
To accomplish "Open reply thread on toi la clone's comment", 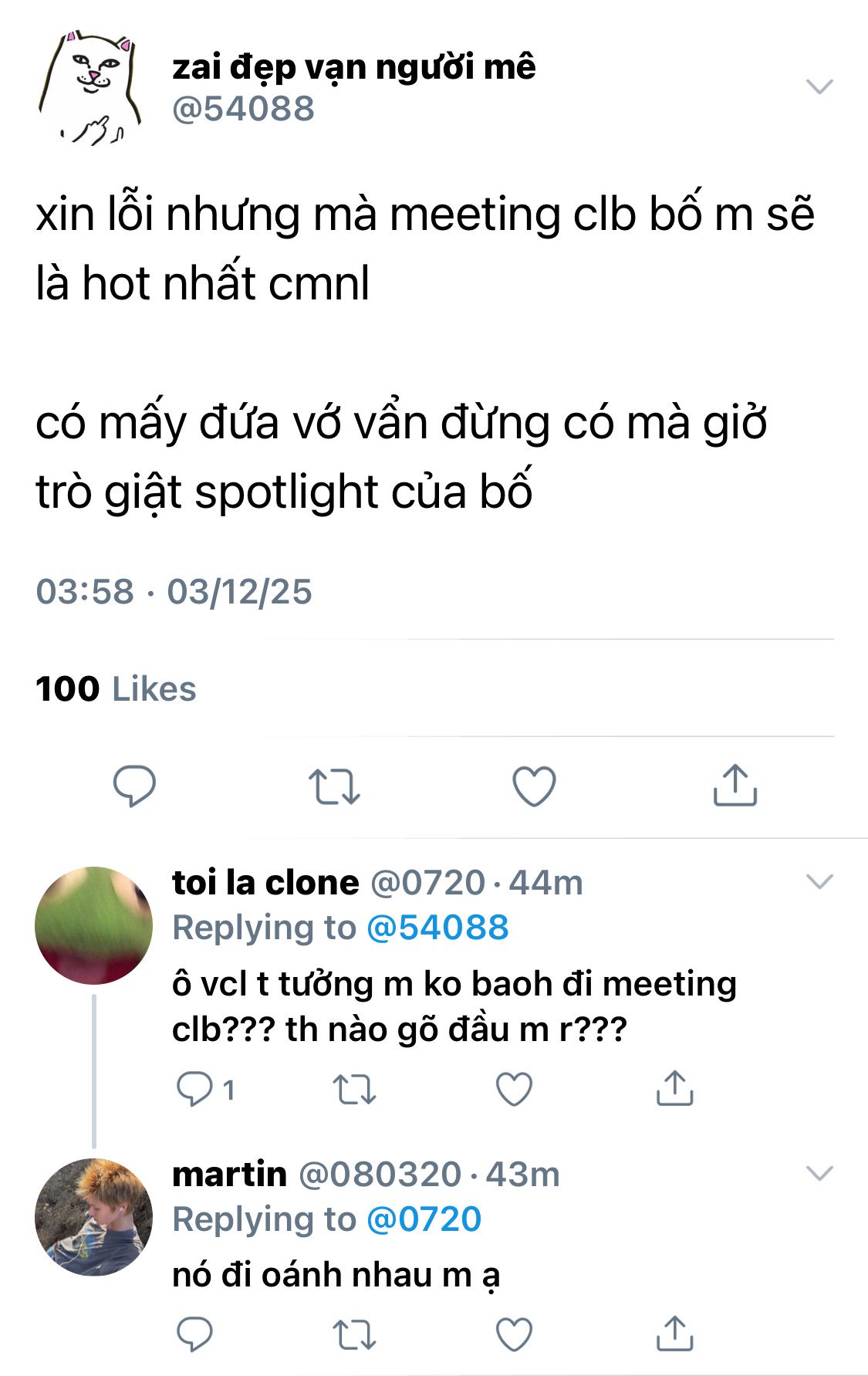I will (204, 1089).
